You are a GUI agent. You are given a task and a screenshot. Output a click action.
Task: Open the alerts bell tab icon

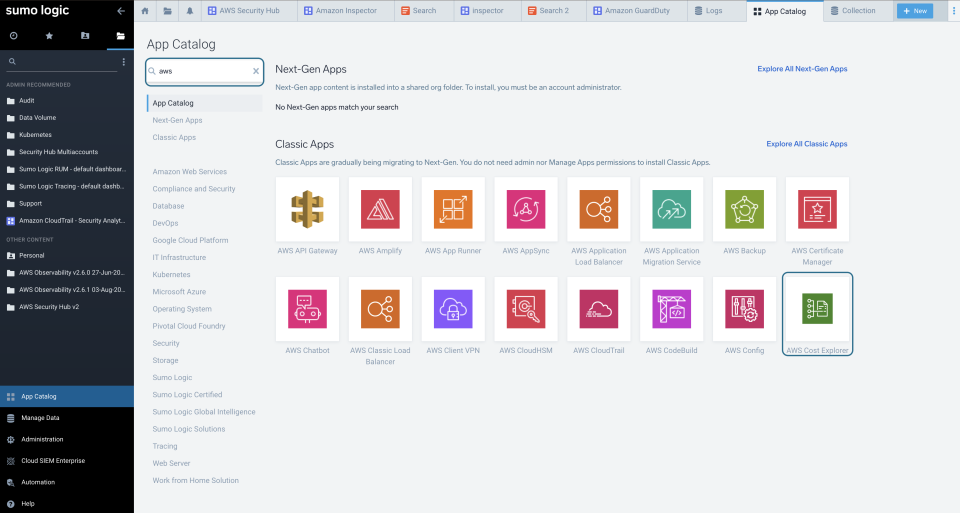coord(190,10)
